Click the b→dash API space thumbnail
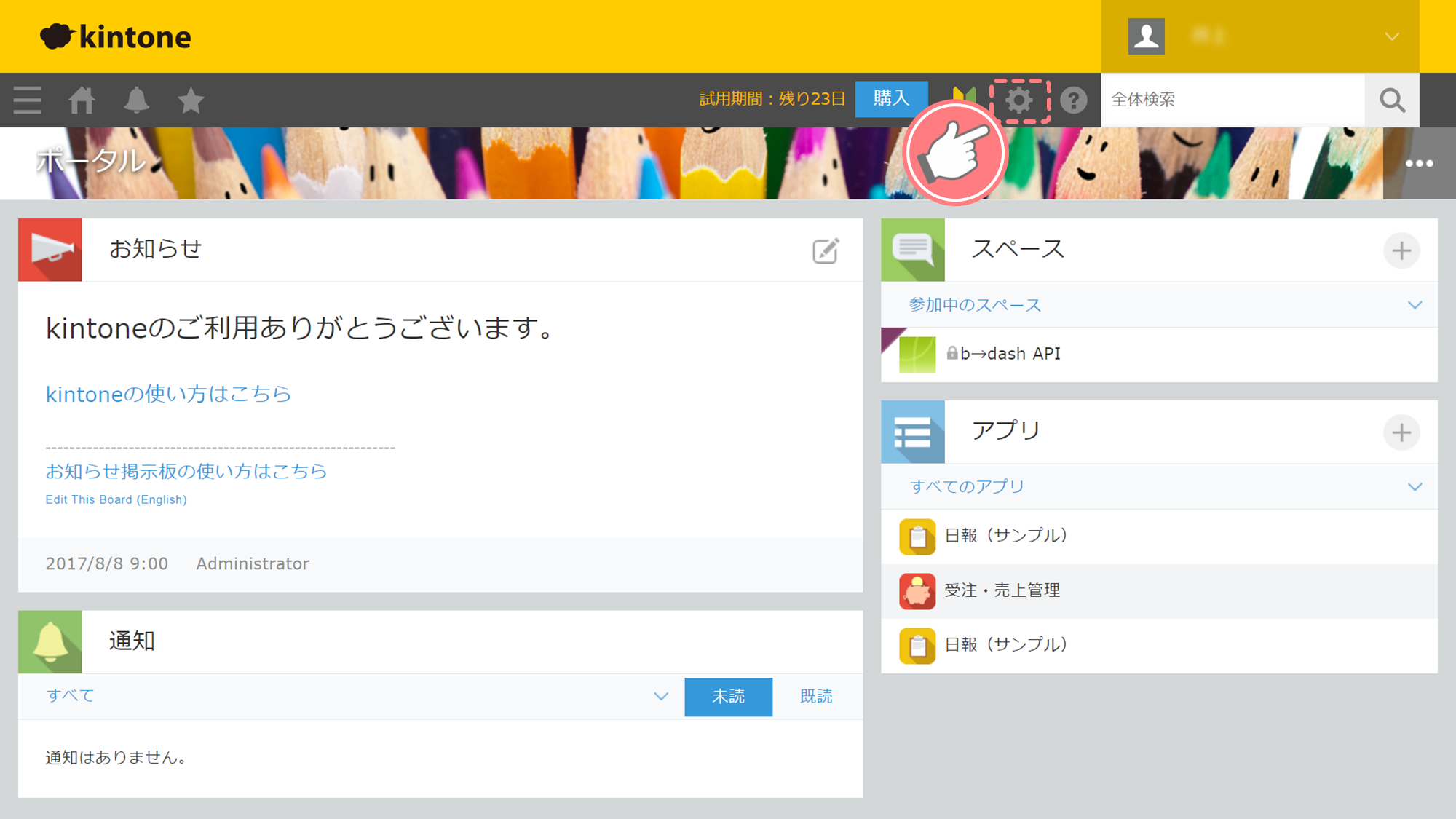 click(917, 355)
